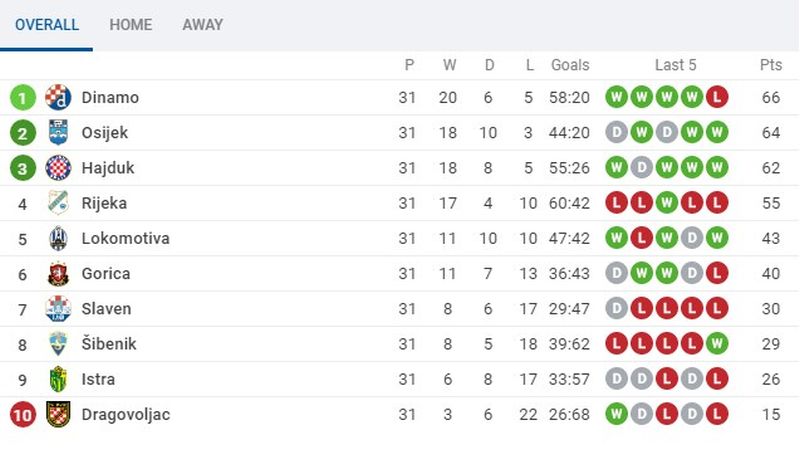Click the Dinamo club crest icon
Image resolution: width=800 pixels, height=450 pixels.
tap(58, 98)
